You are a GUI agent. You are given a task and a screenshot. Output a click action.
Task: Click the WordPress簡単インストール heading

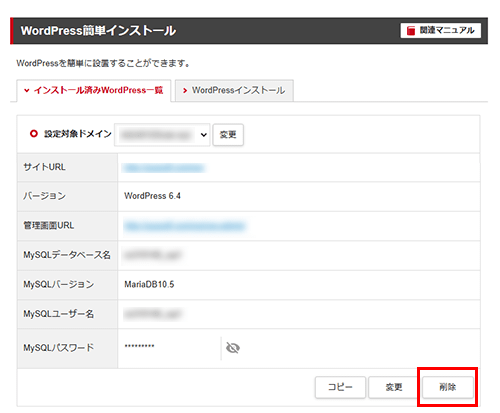pos(98,31)
